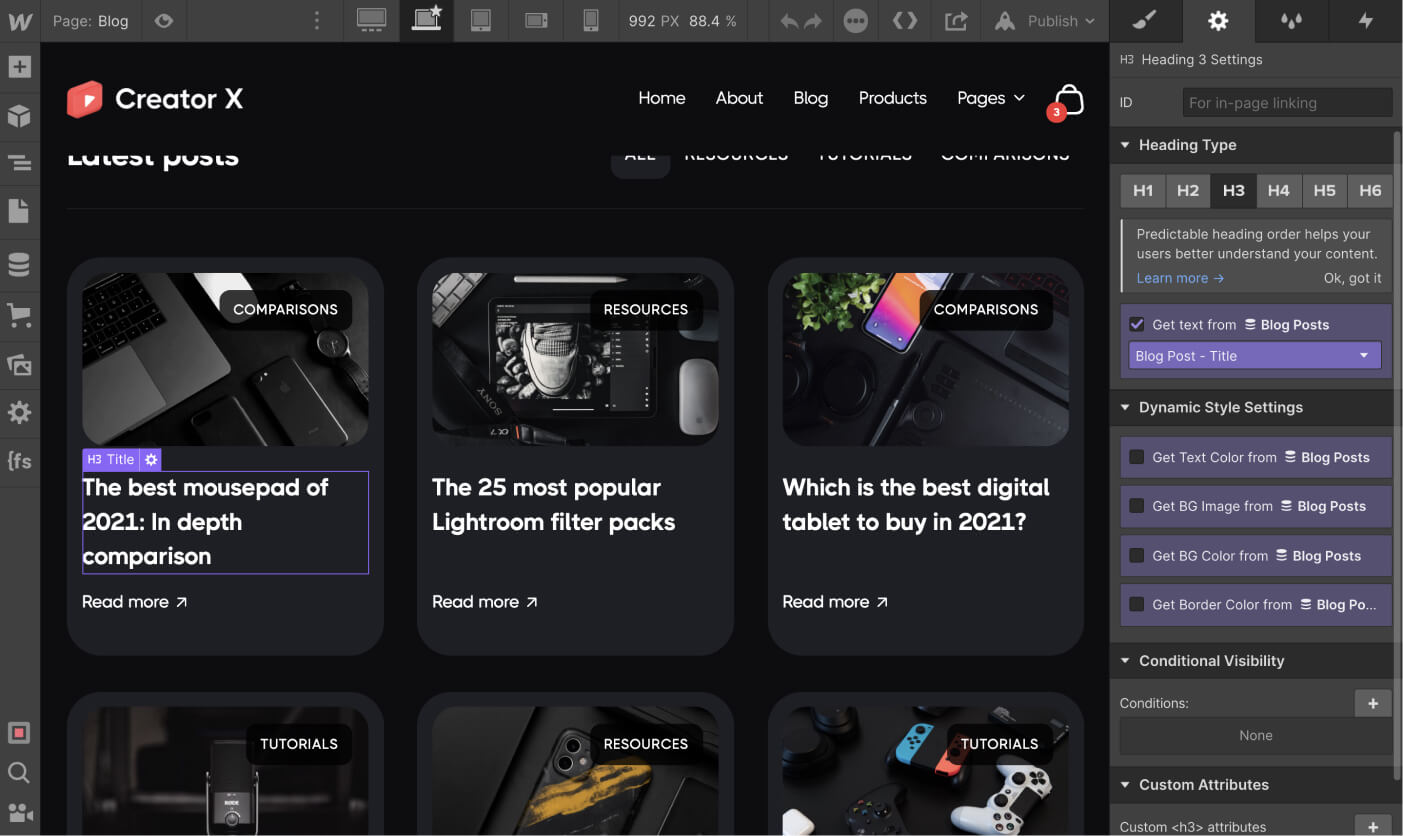
Task: Uncheck Get text from Blog Posts
Action: [x=1136, y=323]
